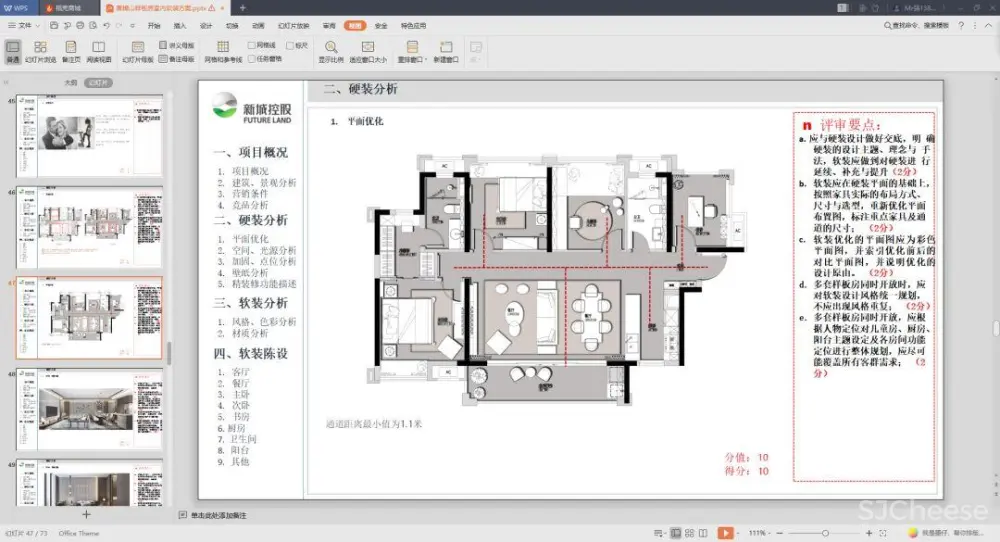Screen dimensions: 1000x542
Task: Open the 插入 Insert ribbon tab
Action: (x=180, y=25)
